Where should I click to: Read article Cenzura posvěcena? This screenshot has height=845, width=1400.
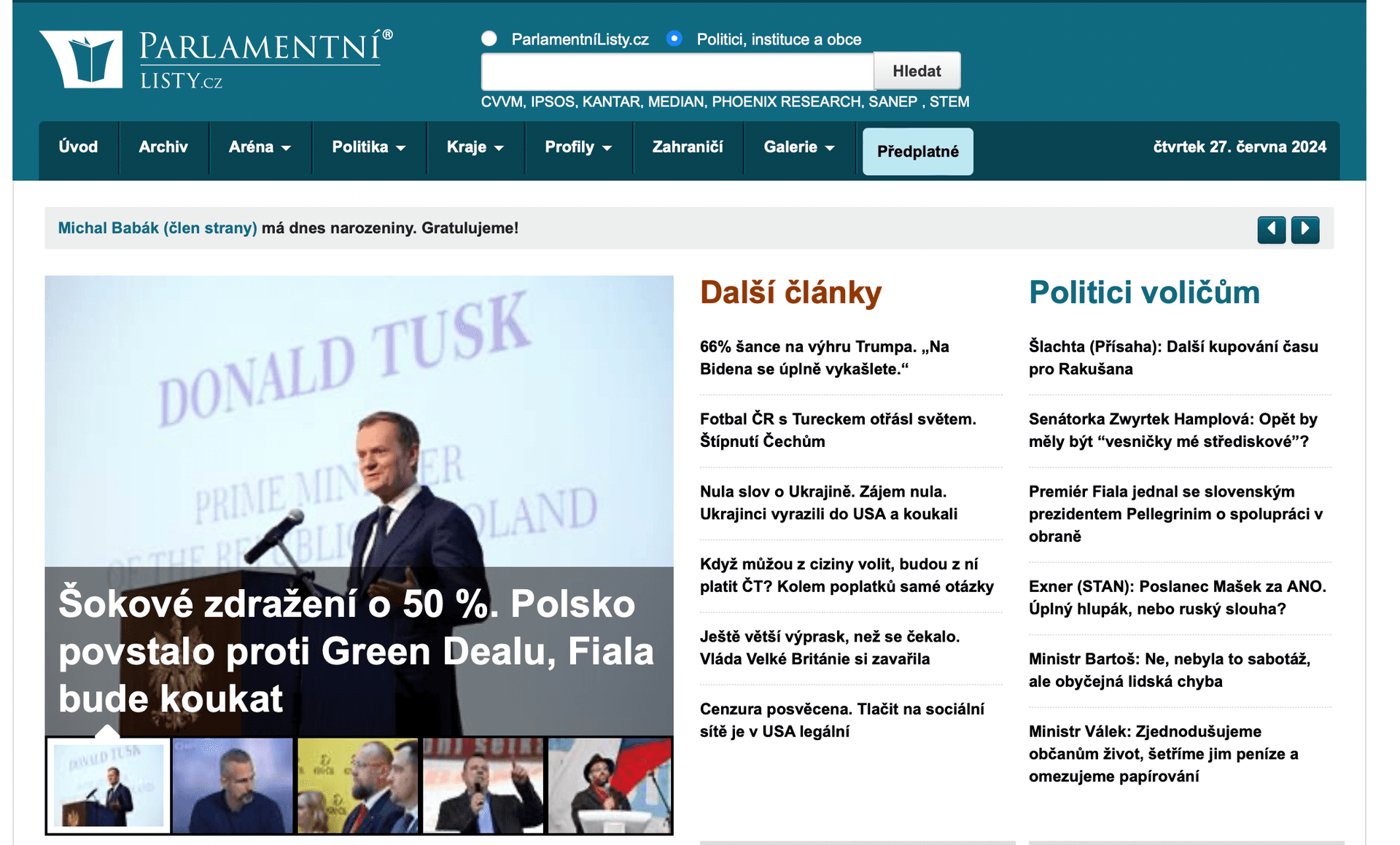click(x=842, y=720)
